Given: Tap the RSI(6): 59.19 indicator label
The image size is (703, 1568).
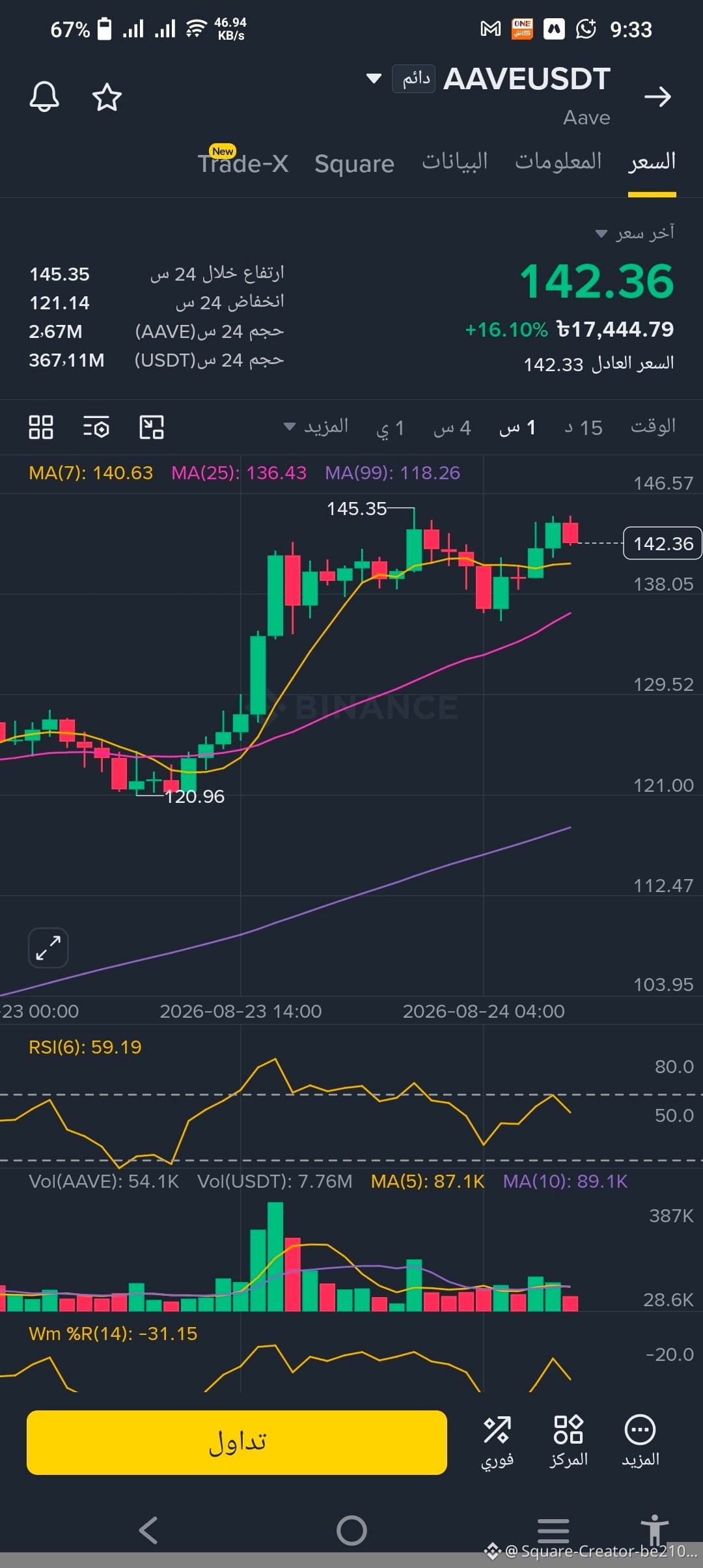Looking at the screenshot, I should coord(85,1047).
